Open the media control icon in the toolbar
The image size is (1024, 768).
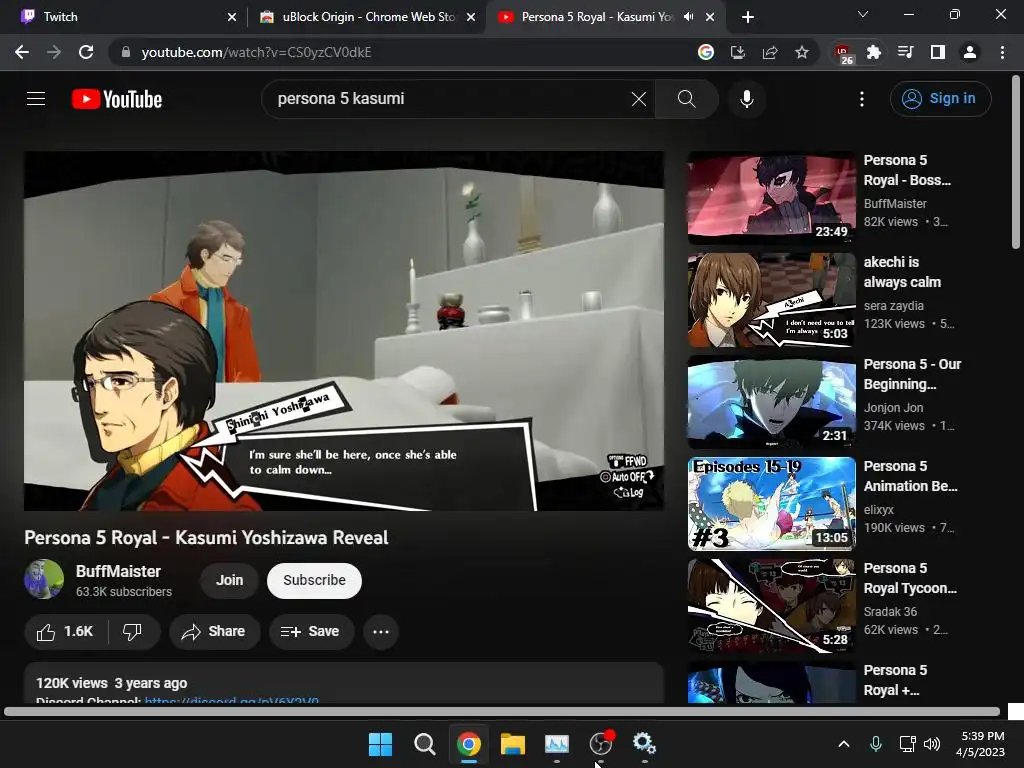tap(906, 52)
